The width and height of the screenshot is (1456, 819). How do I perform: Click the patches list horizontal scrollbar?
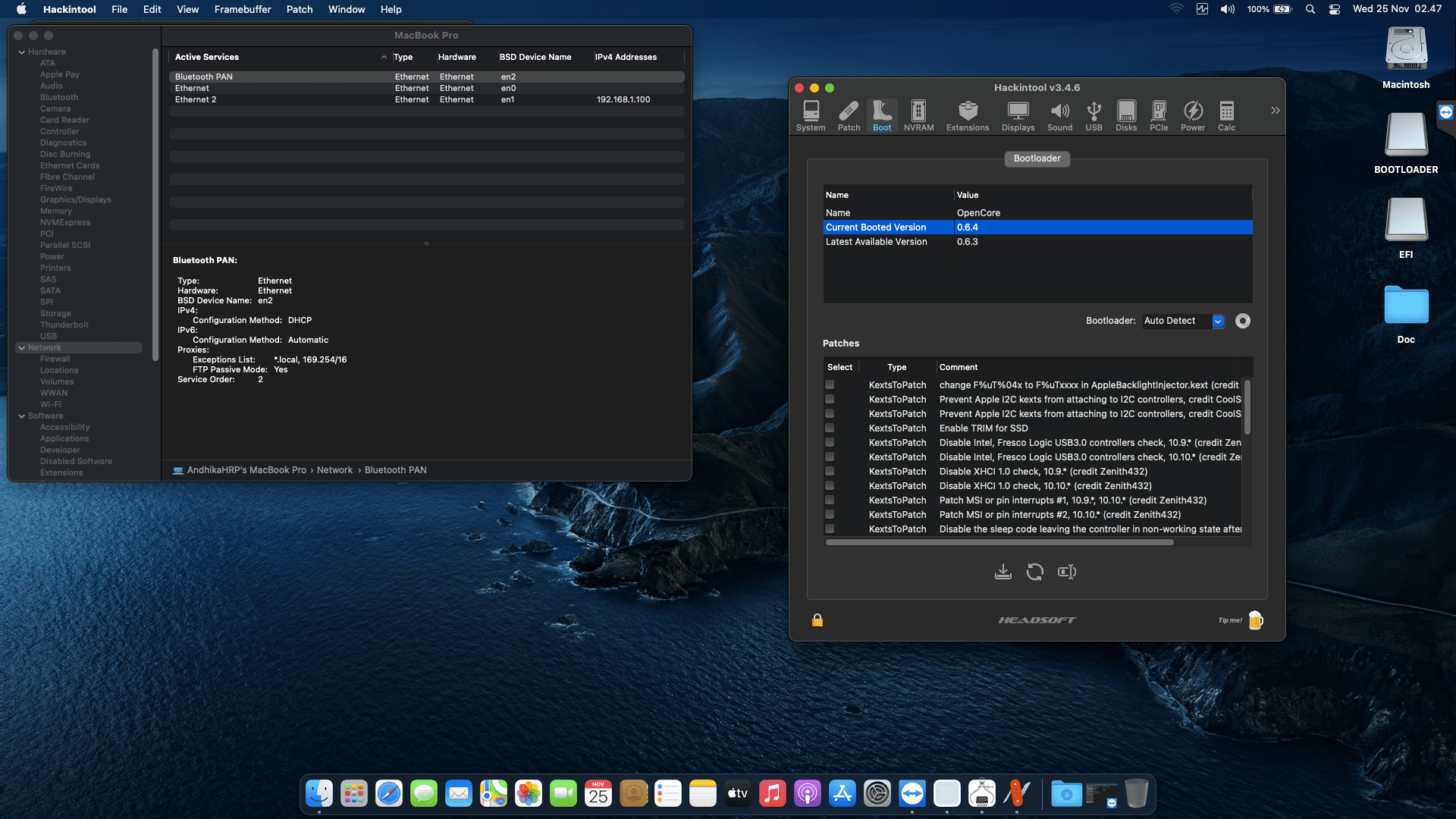999,542
